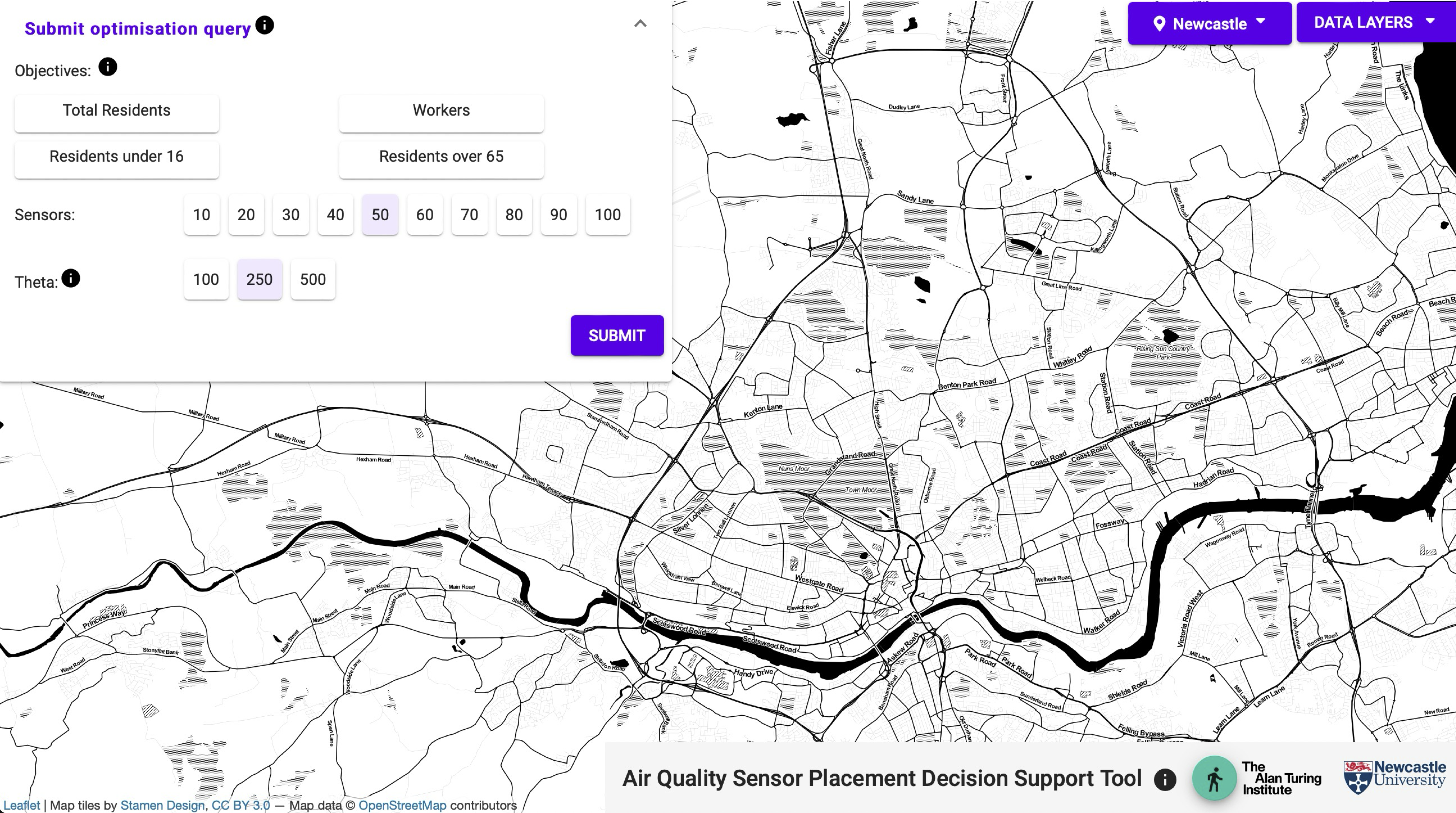Open the OpenStreetMap attribution link
The image size is (1456, 813).
402,805
